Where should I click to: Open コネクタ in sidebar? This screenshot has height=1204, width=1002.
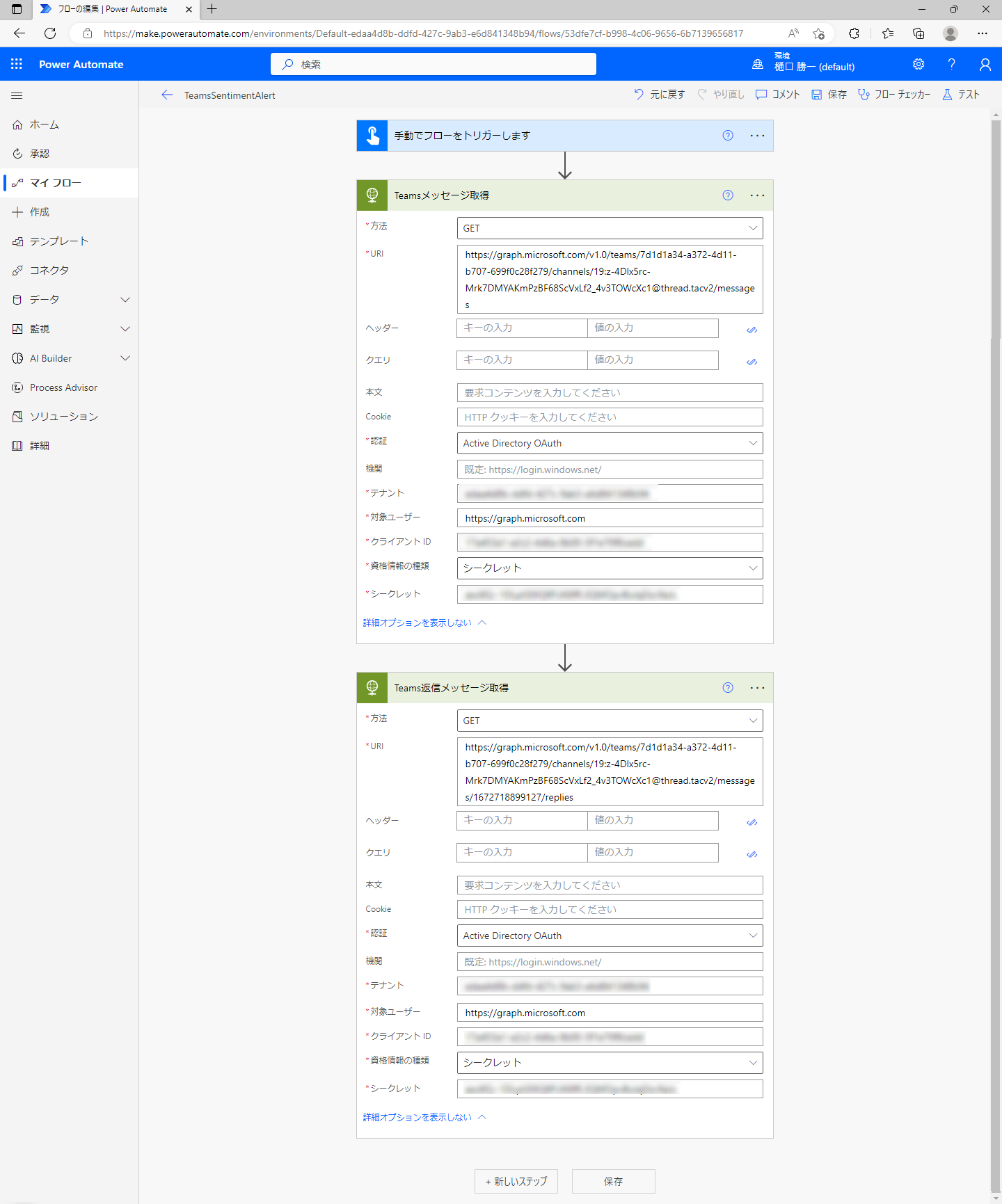[x=70, y=271]
